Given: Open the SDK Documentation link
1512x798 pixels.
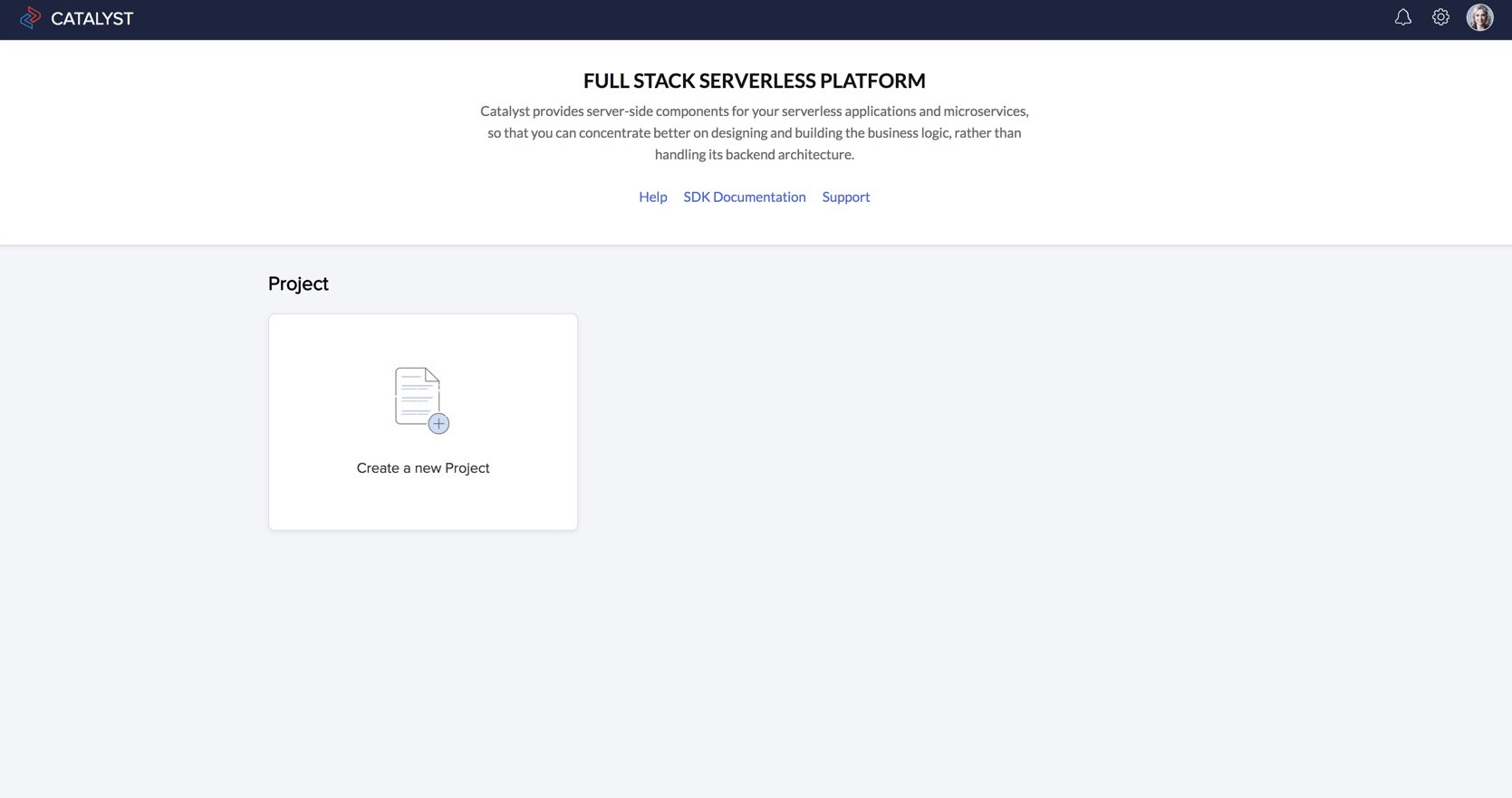Looking at the screenshot, I should tap(744, 197).
